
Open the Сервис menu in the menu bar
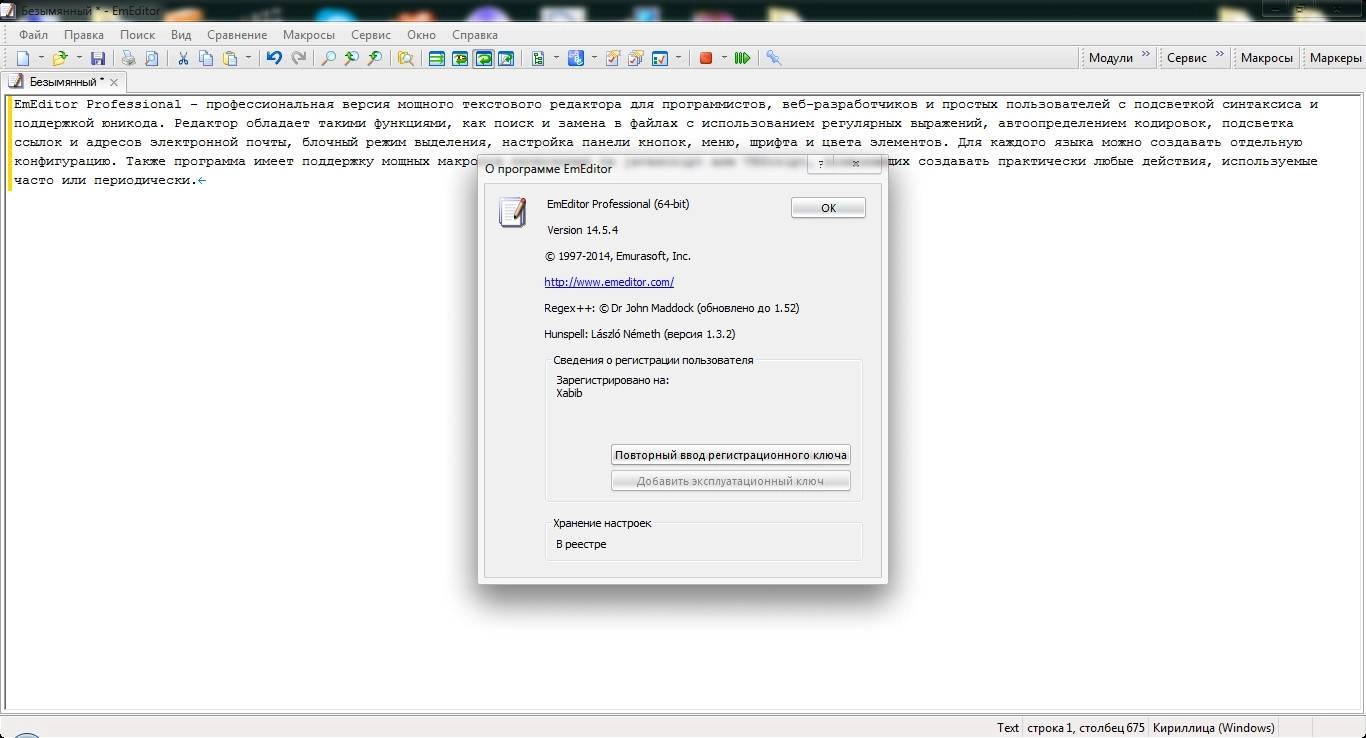(371, 34)
